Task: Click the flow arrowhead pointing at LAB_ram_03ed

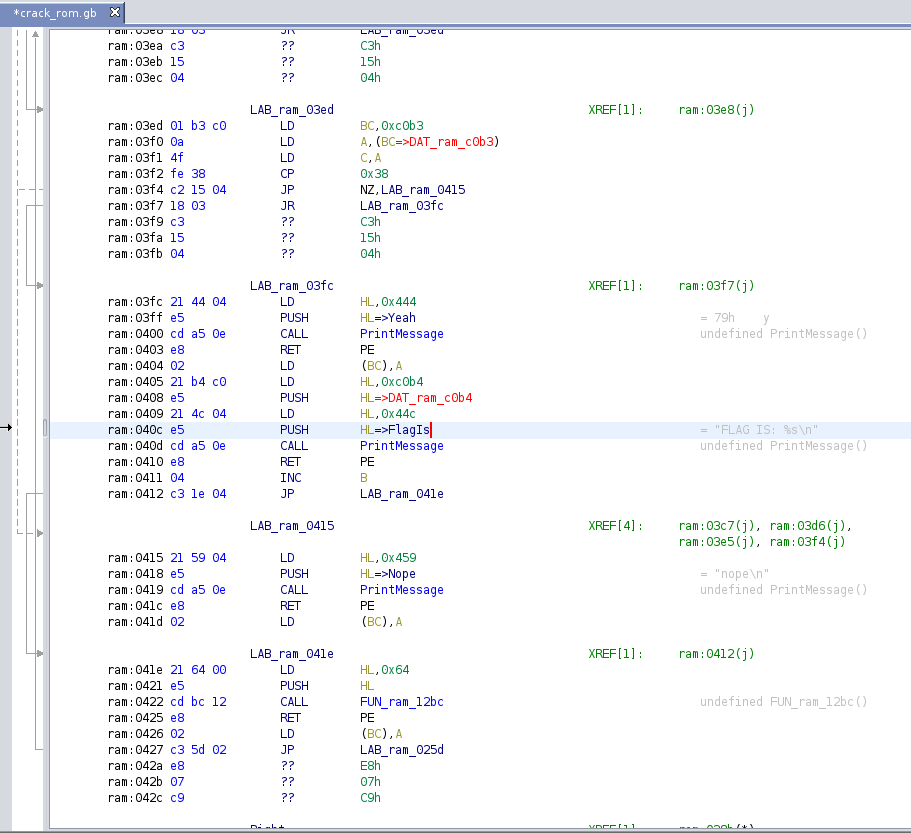Action: click(39, 109)
